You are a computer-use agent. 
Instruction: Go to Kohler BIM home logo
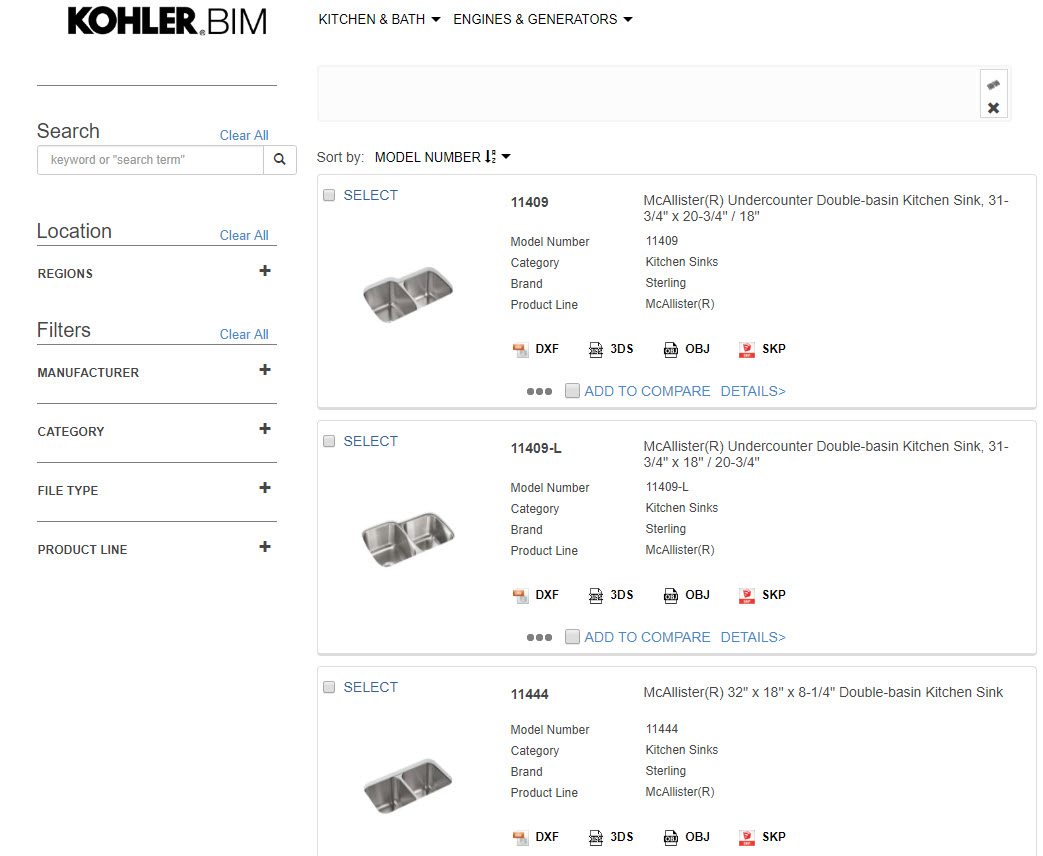(x=167, y=21)
